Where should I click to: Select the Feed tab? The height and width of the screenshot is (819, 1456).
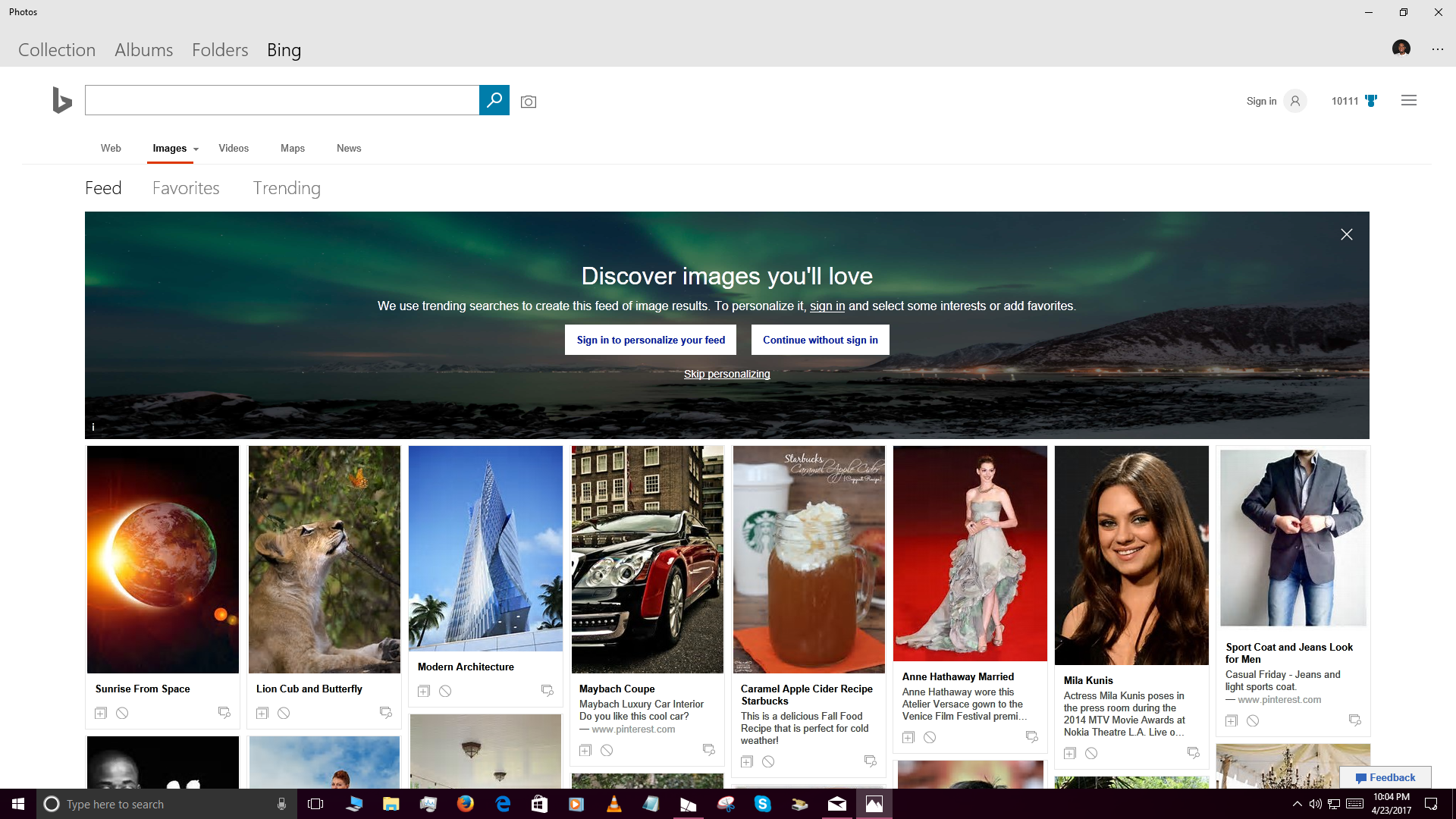103,188
